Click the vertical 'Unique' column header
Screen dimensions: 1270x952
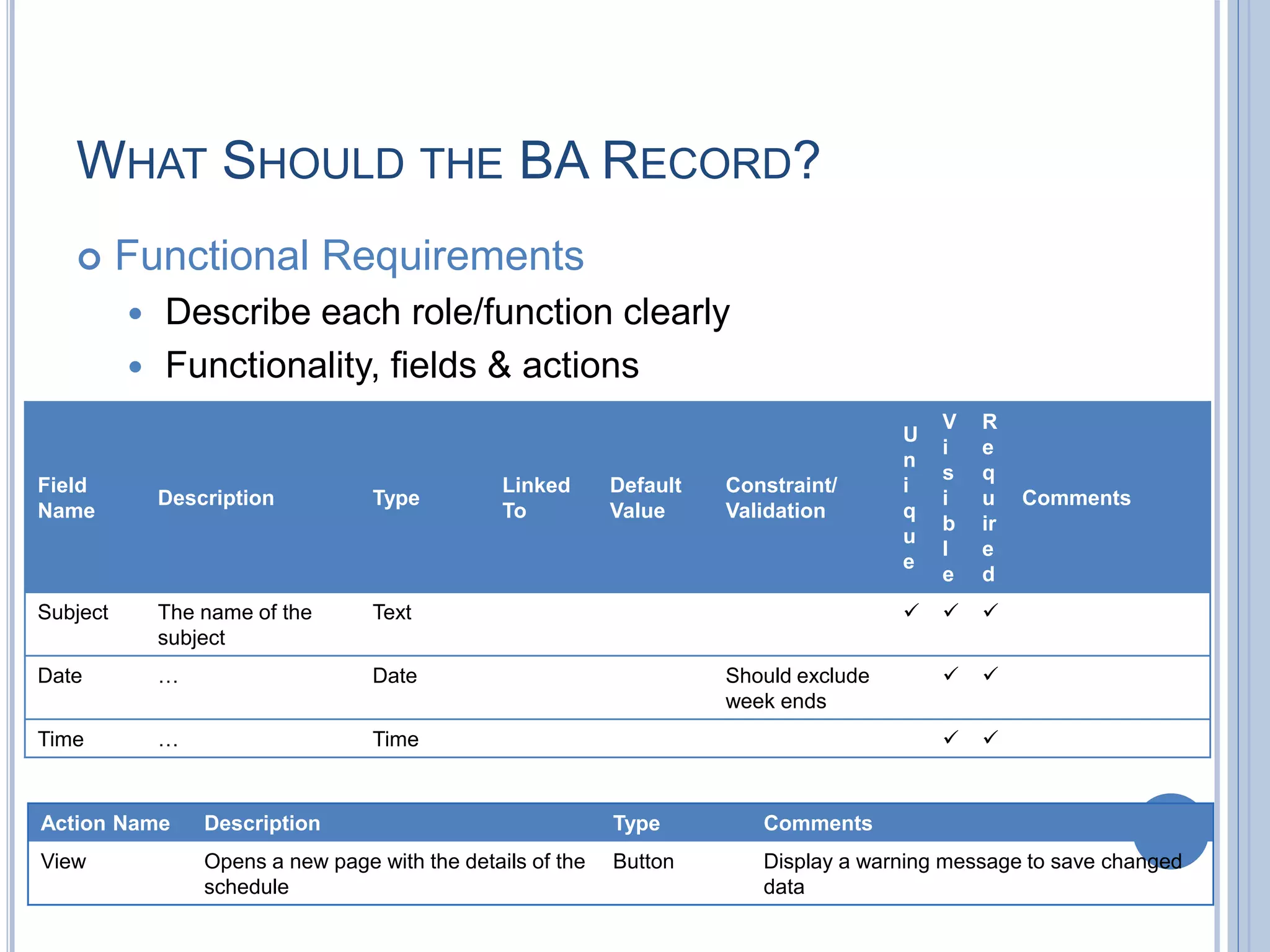tap(910, 498)
